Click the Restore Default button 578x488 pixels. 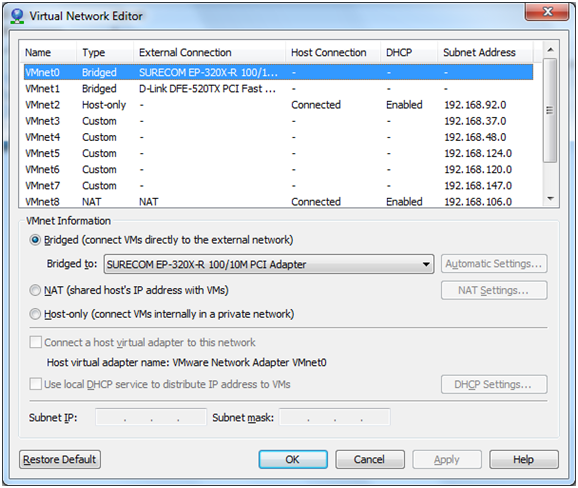click(60, 460)
